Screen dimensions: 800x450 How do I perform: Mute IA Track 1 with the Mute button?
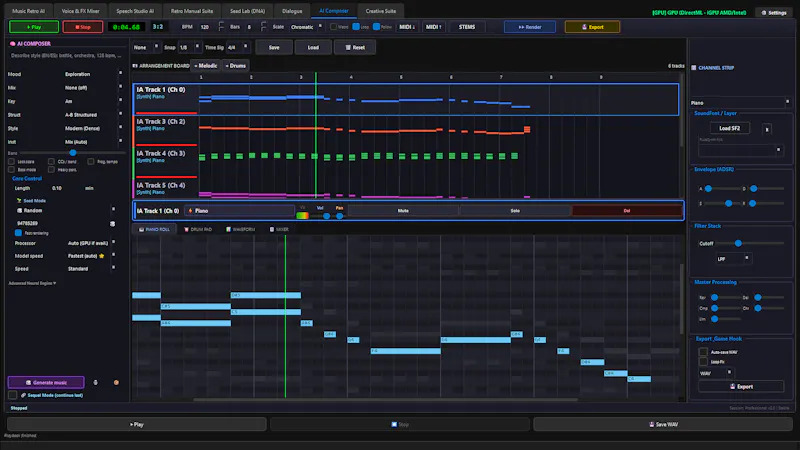(403, 211)
